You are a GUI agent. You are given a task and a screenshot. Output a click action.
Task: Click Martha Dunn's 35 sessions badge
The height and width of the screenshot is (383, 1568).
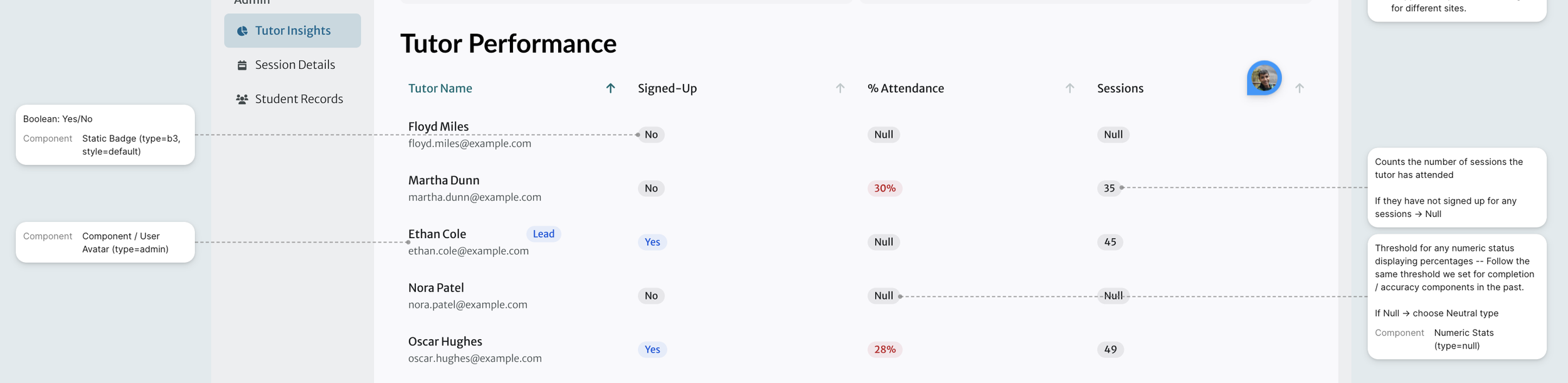point(1110,188)
